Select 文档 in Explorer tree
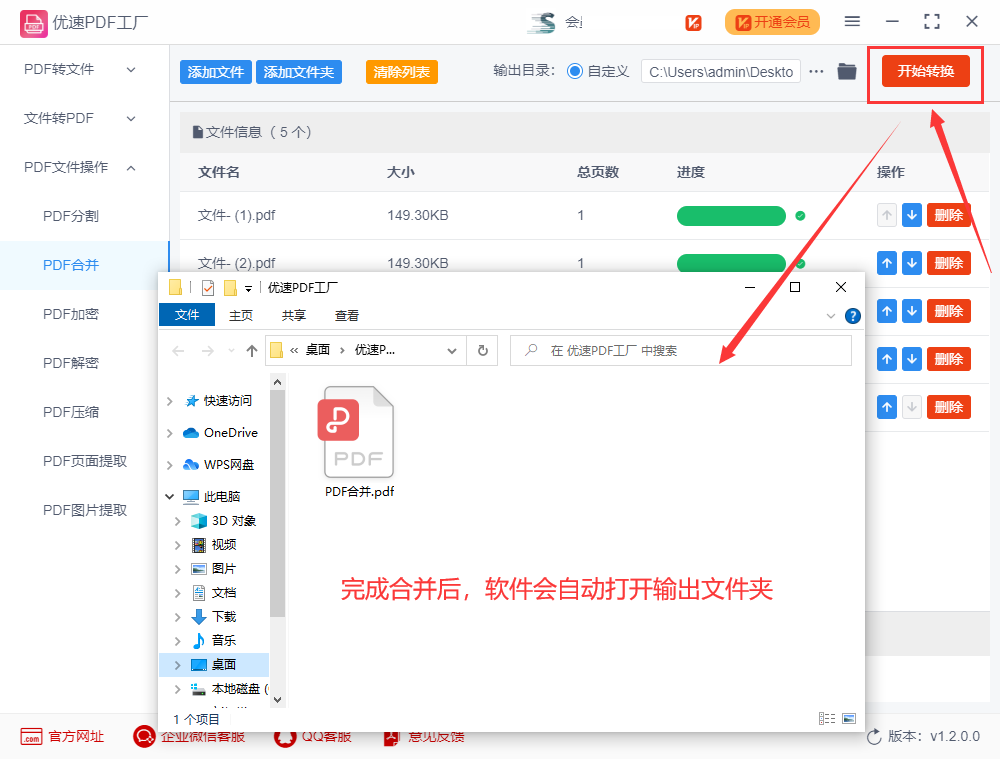The height and width of the screenshot is (760, 1000). (x=223, y=593)
